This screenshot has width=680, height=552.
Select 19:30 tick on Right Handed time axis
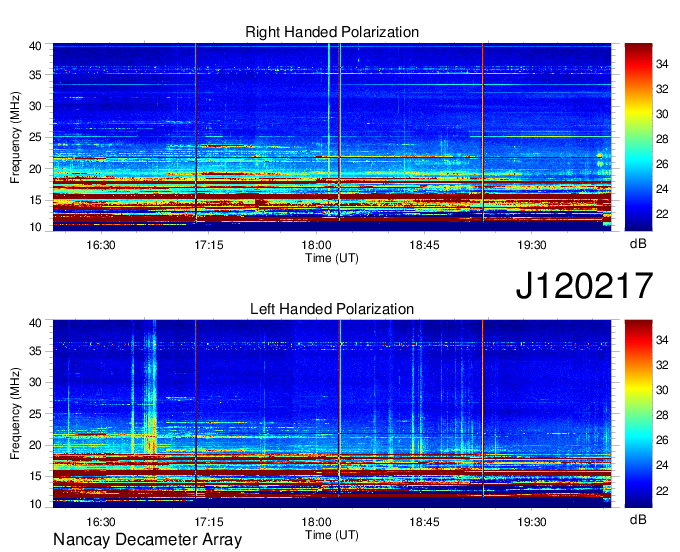[x=532, y=245]
